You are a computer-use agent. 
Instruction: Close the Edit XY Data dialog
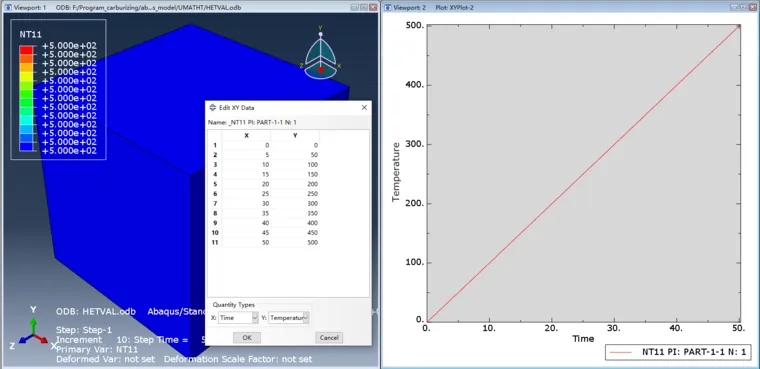pyautogui.click(x=364, y=108)
